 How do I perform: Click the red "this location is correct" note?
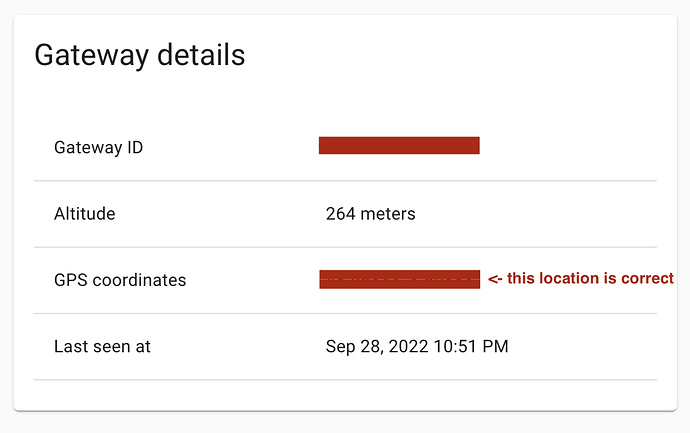pyautogui.click(x=591, y=279)
